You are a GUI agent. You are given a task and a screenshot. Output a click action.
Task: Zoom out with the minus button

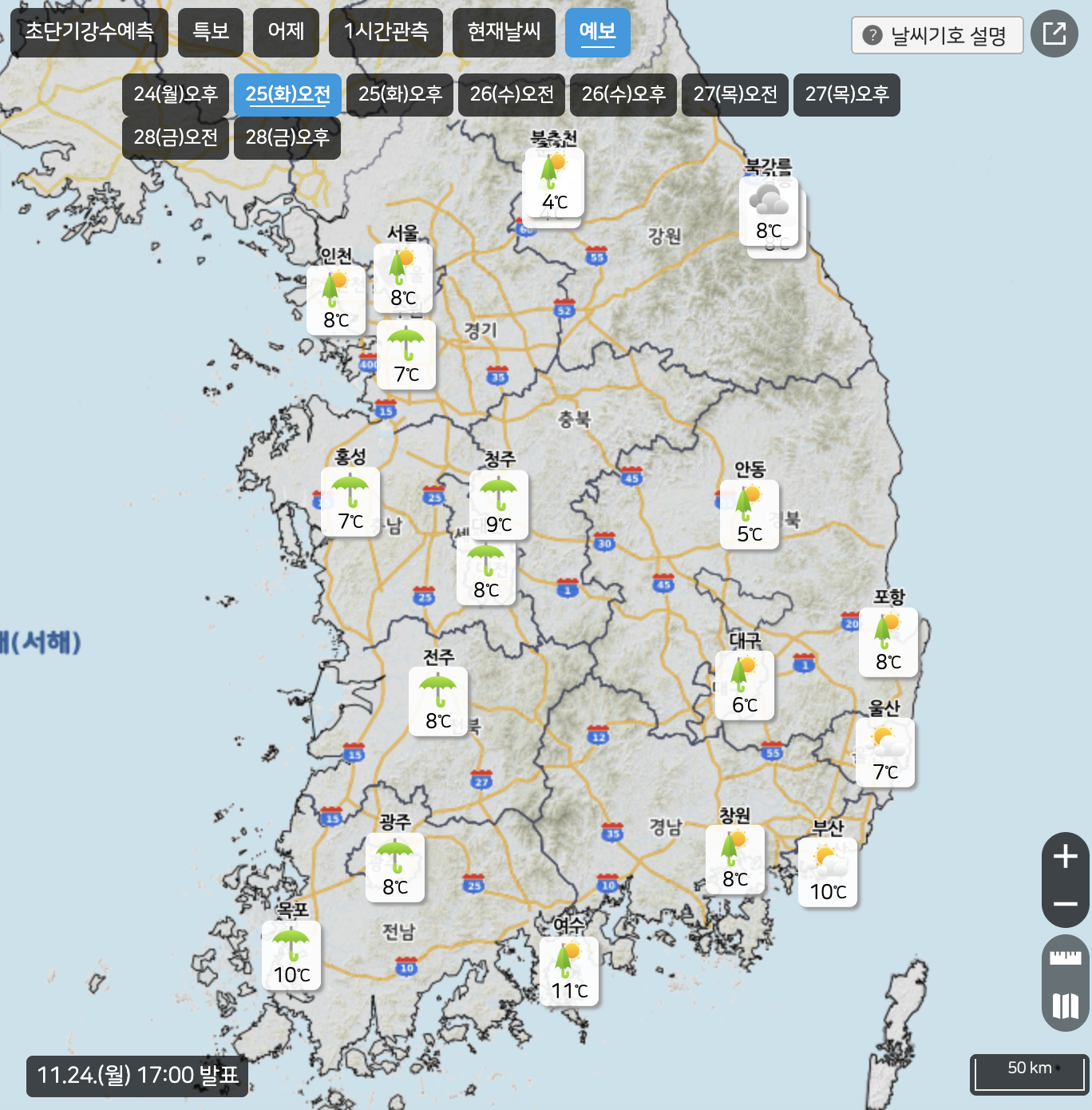pyautogui.click(x=1065, y=904)
